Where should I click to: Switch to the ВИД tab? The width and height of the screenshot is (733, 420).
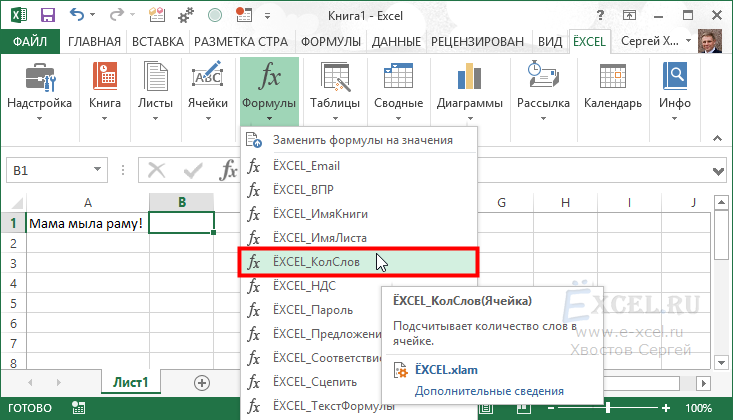(x=550, y=42)
